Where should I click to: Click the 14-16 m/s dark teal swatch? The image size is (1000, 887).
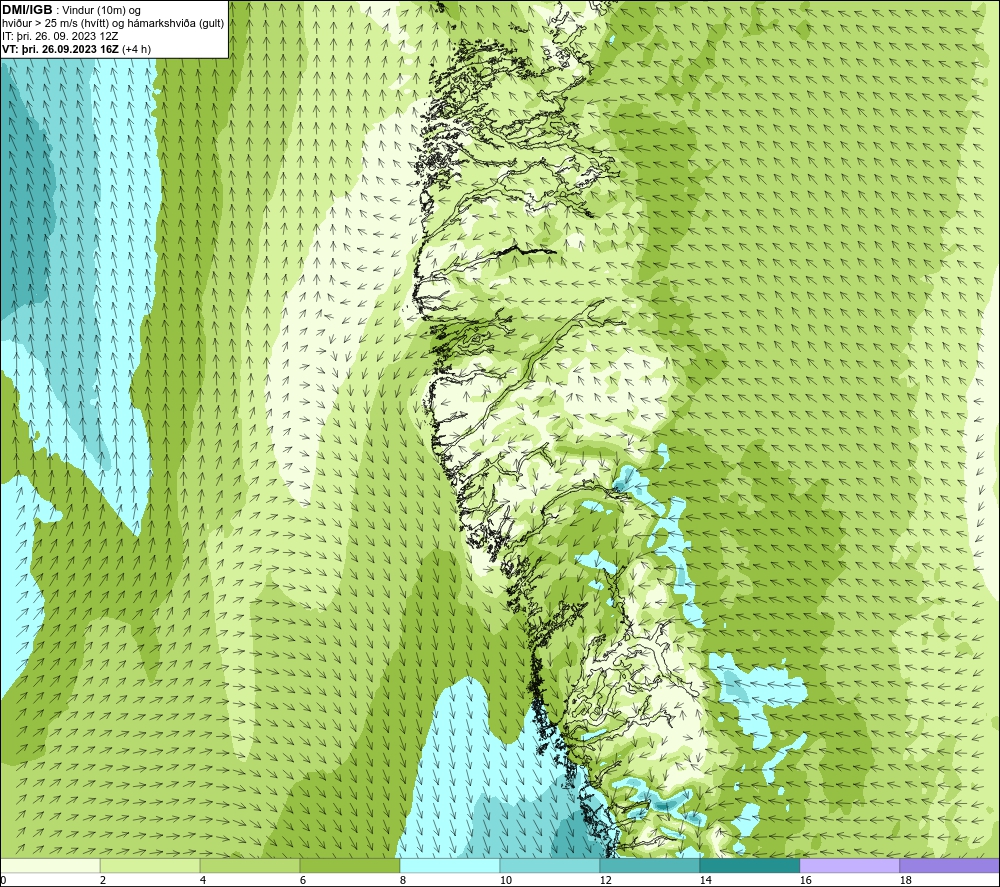click(749, 865)
